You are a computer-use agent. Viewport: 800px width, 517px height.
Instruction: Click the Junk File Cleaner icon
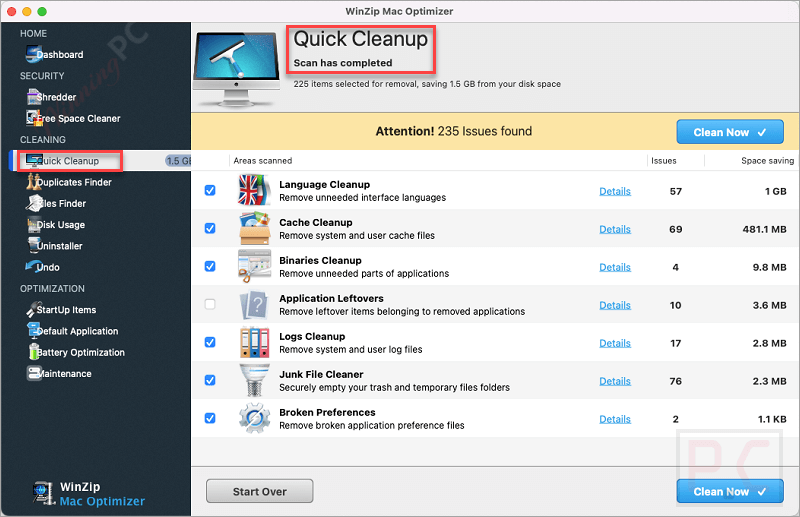click(x=254, y=381)
